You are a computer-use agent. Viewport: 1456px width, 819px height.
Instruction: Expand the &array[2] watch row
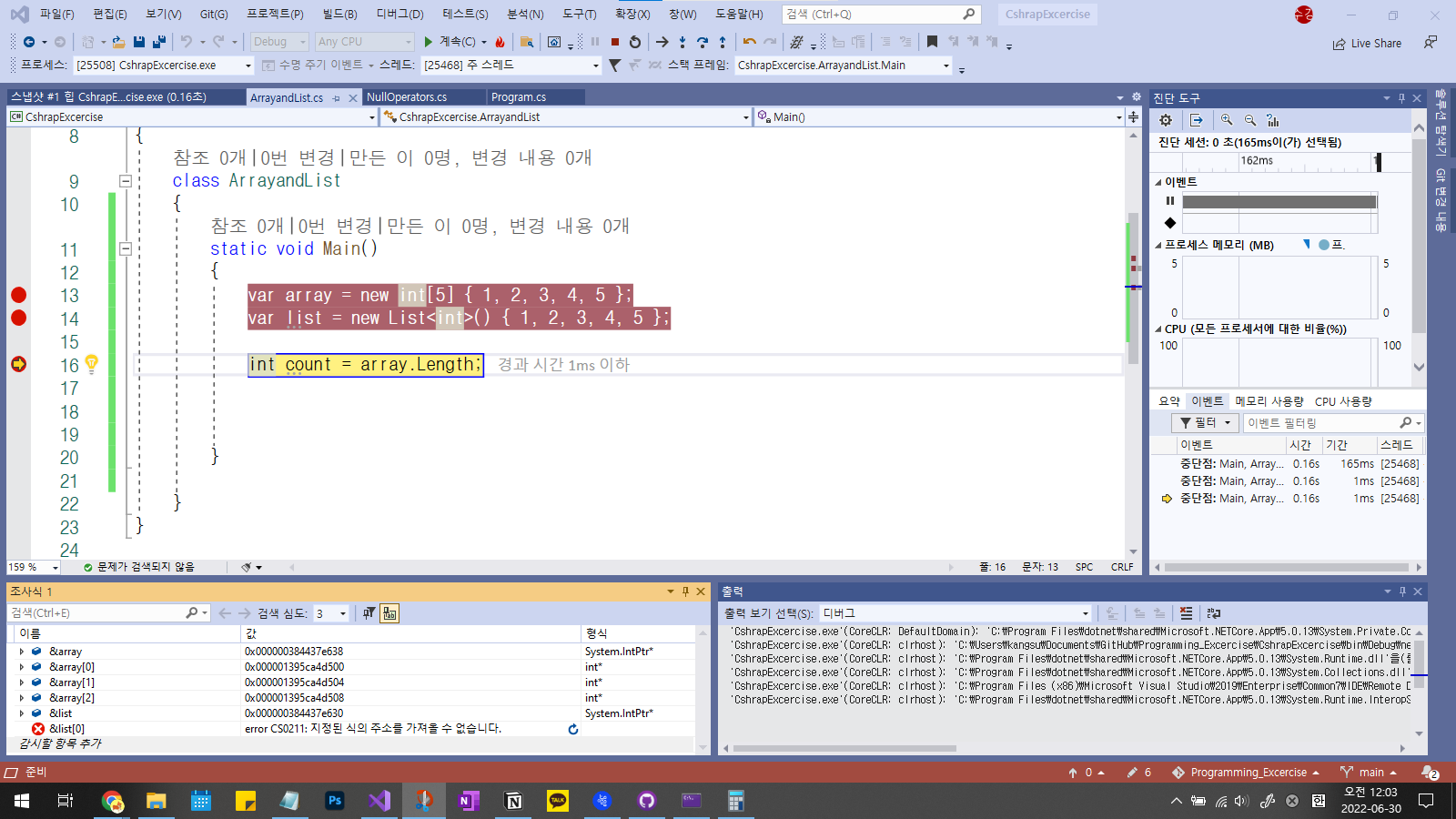click(x=22, y=698)
